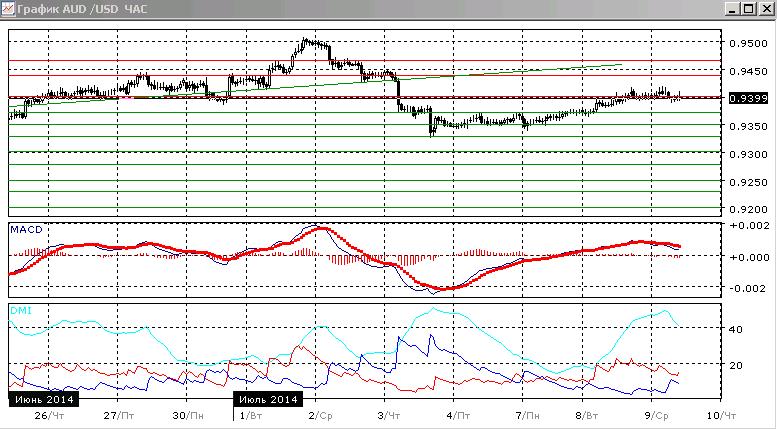Click the date label 2/Ср
The image size is (777, 430).
[x=320, y=415]
